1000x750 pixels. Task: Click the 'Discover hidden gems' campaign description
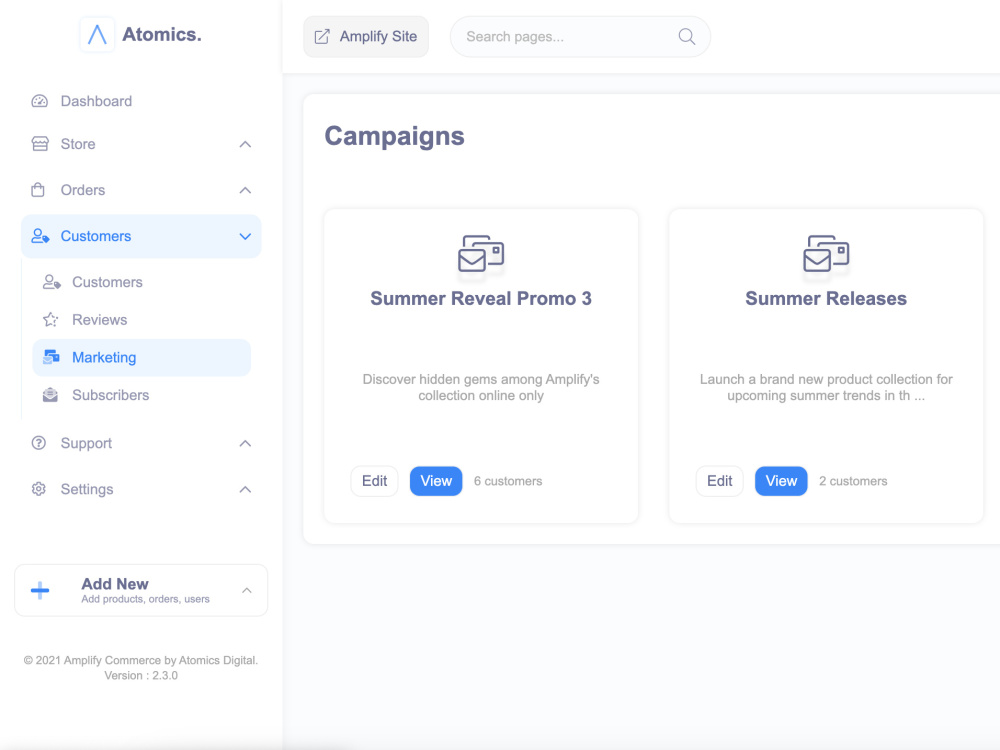(481, 387)
